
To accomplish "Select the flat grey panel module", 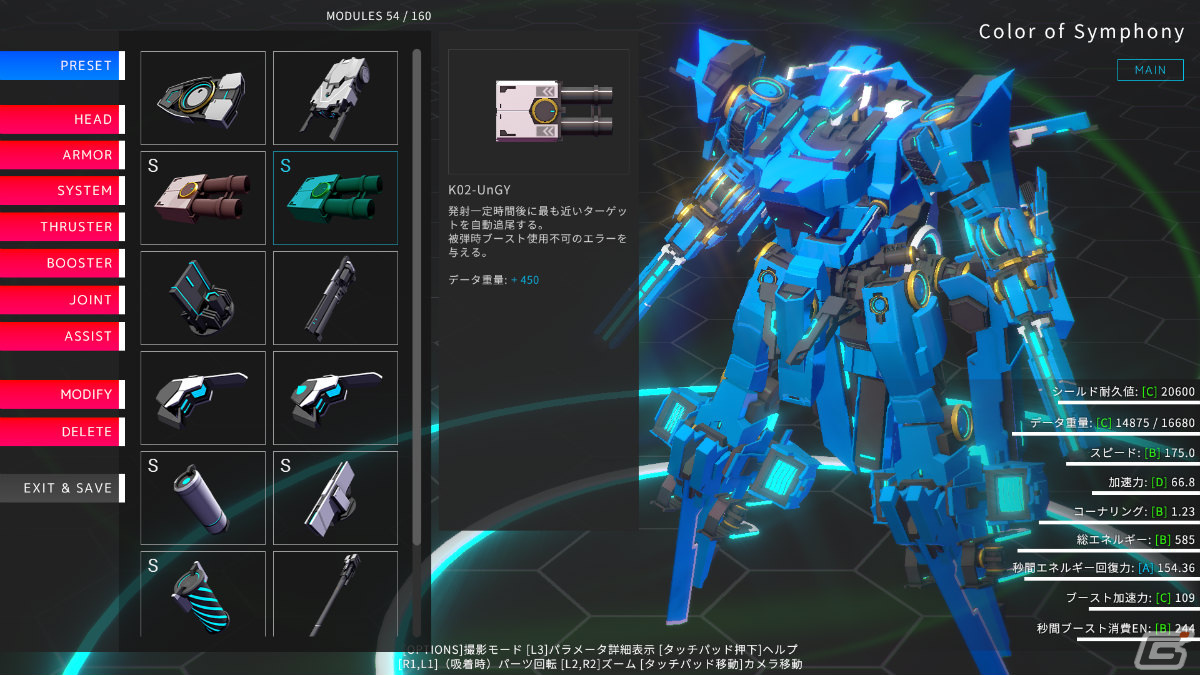I will pos(335,498).
